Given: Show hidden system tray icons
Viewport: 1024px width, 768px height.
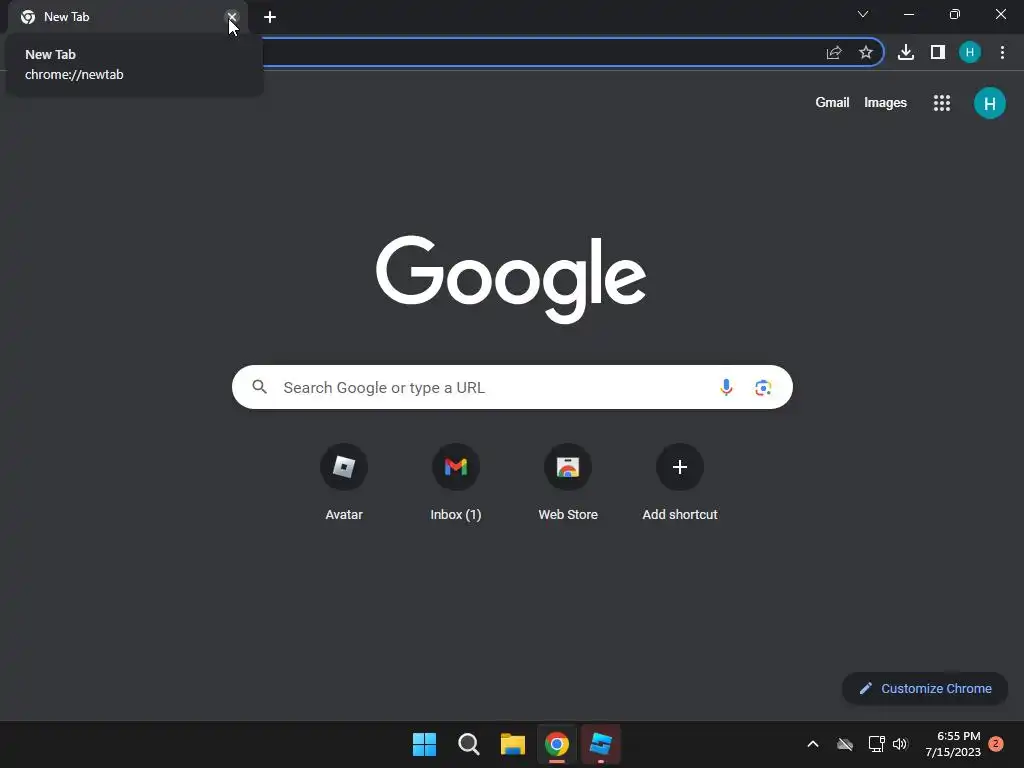Looking at the screenshot, I should (813, 744).
